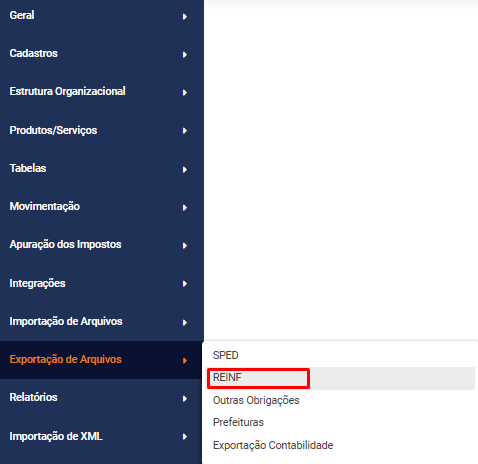
Task: Click the orange arrow beside Exportação de Arquivos
Action: pos(185,360)
